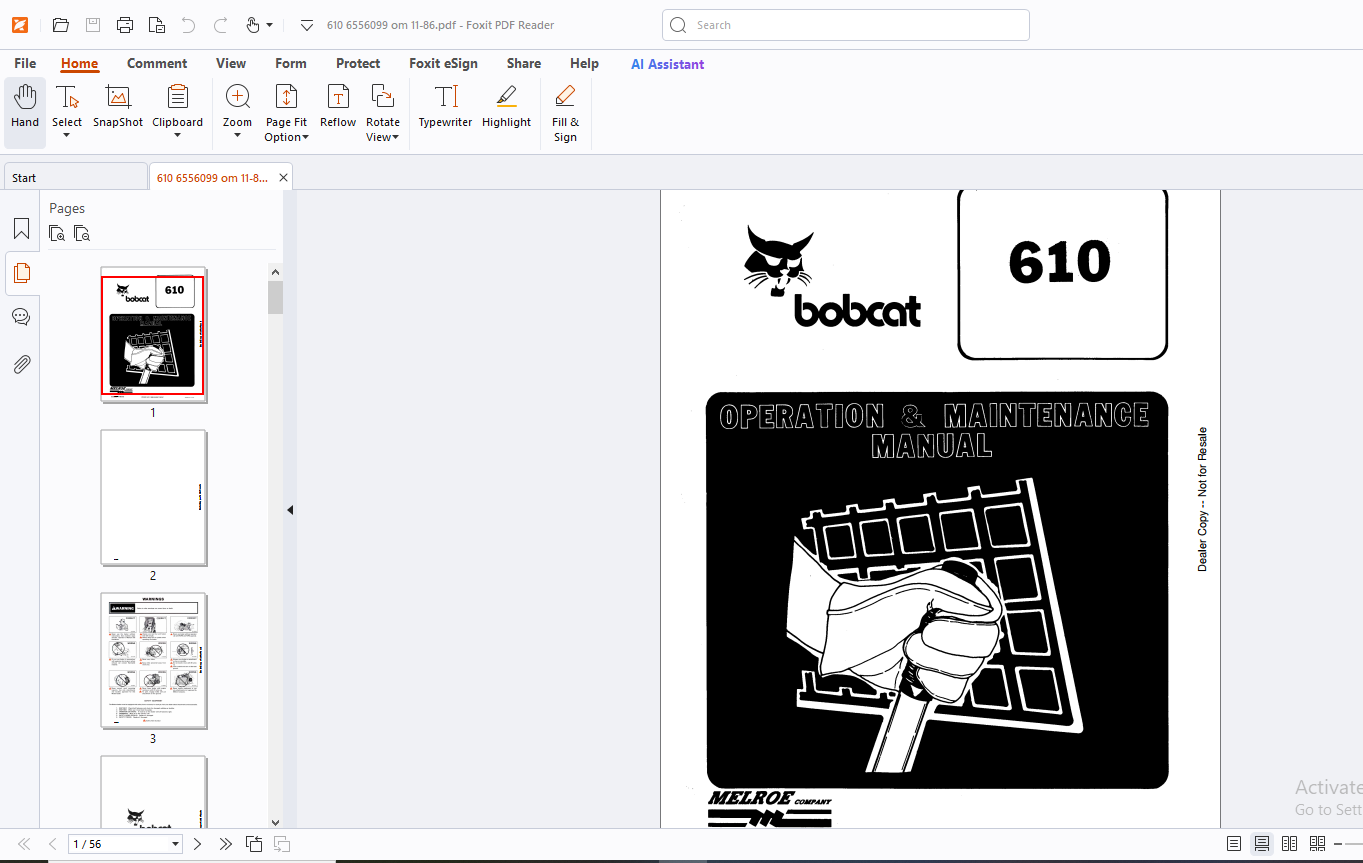This screenshot has height=863, width=1363.
Task: Switch to the Start document tab
Action: point(75,177)
